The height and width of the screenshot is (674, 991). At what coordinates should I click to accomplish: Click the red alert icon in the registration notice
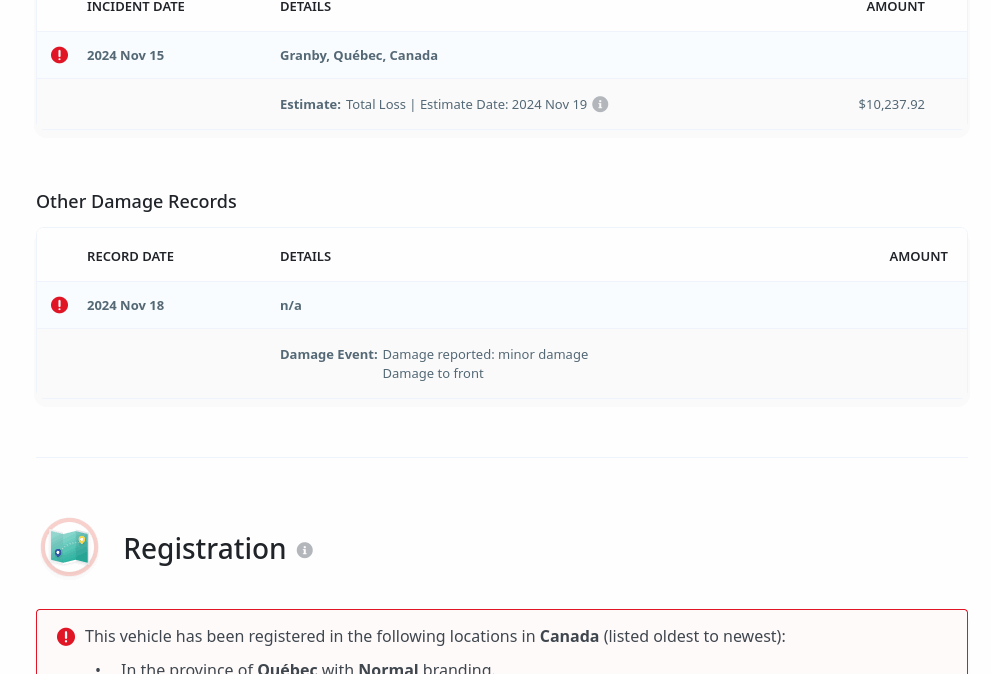(x=66, y=637)
